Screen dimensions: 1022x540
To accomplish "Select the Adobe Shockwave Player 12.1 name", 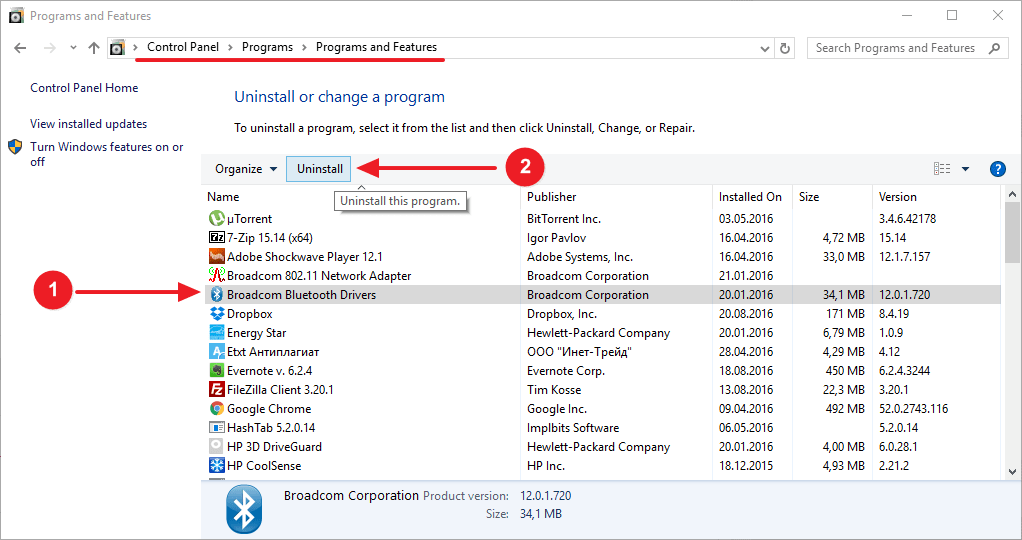I will [304, 256].
